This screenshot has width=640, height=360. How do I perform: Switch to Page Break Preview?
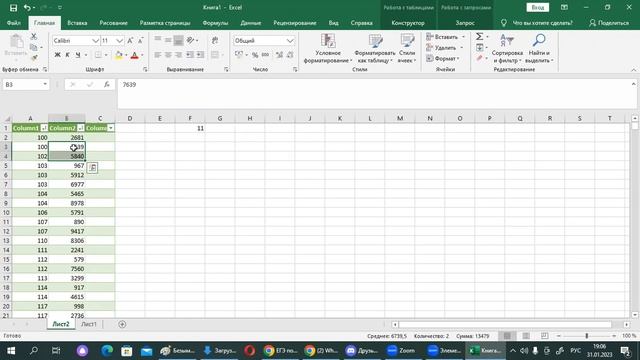(544, 336)
